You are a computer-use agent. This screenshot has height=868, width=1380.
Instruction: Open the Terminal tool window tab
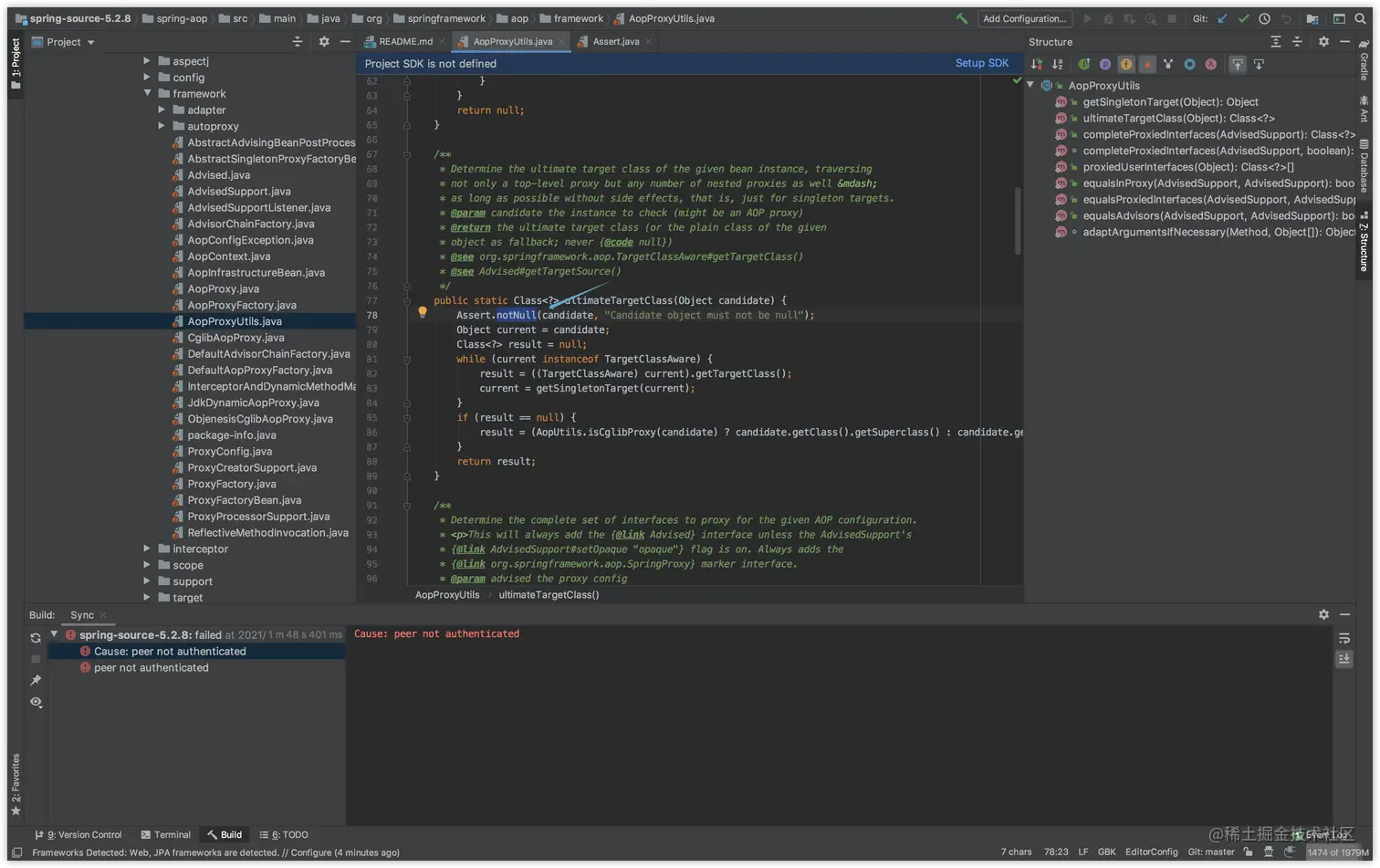[x=166, y=834]
